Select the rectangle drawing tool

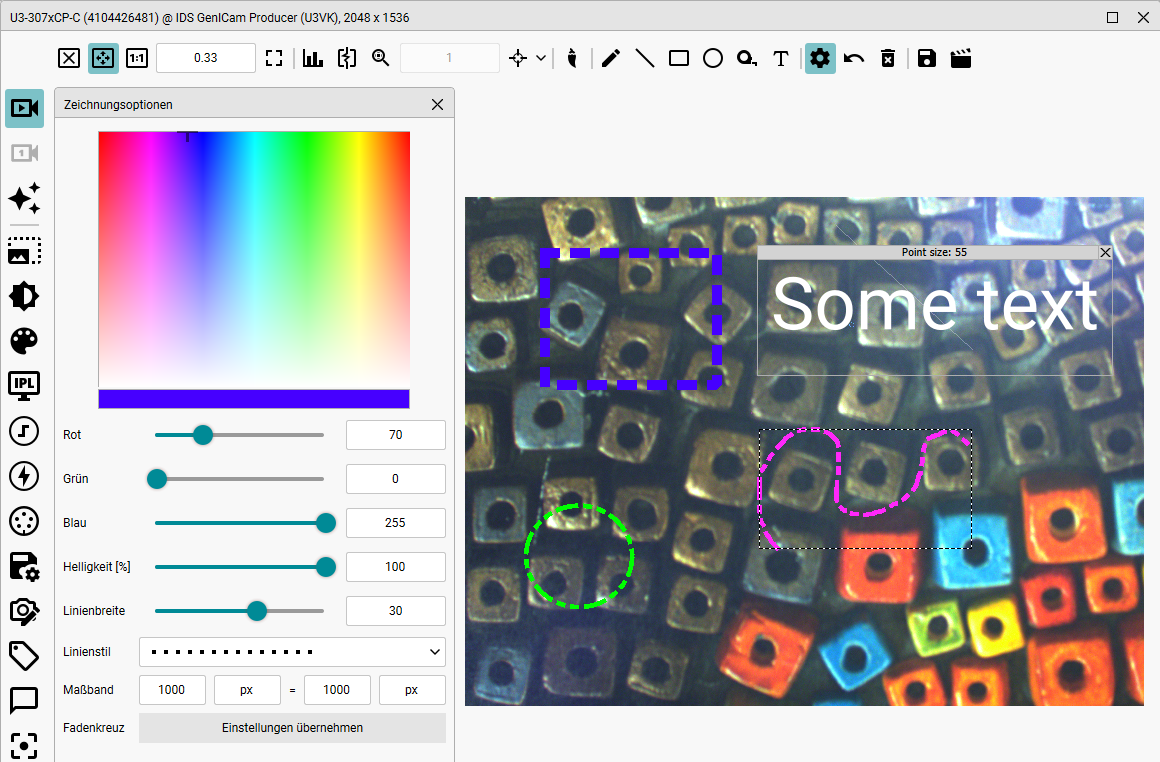[x=678, y=58]
